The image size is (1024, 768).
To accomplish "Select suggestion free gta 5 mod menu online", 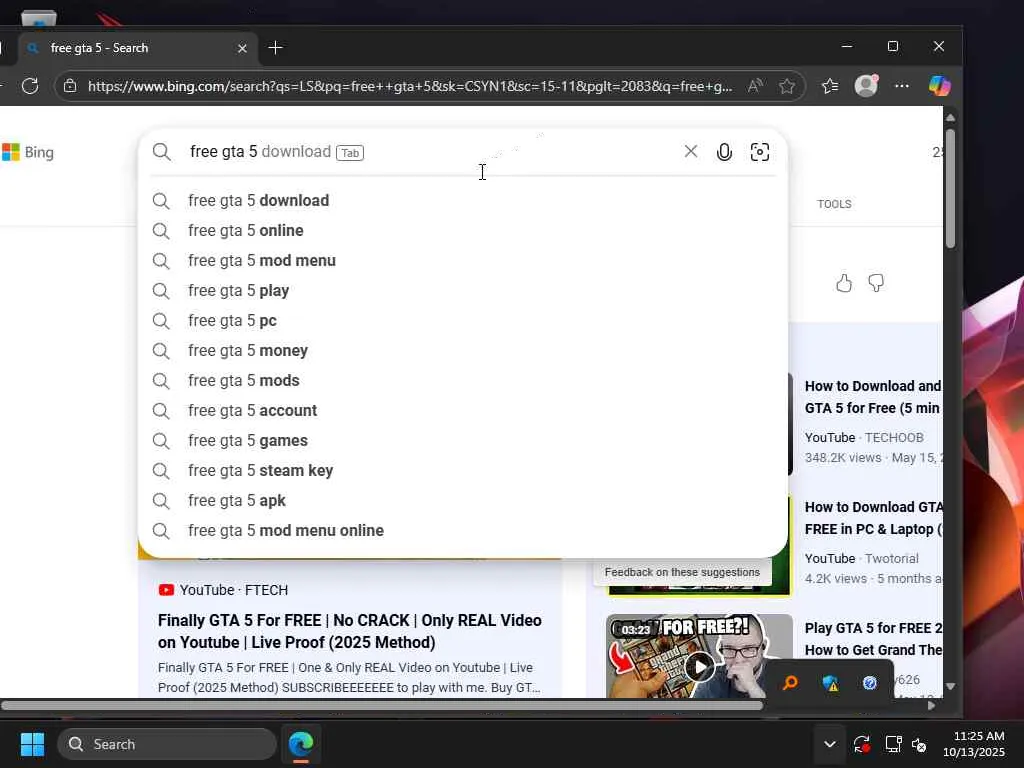I will pyautogui.click(x=462, y=530).
